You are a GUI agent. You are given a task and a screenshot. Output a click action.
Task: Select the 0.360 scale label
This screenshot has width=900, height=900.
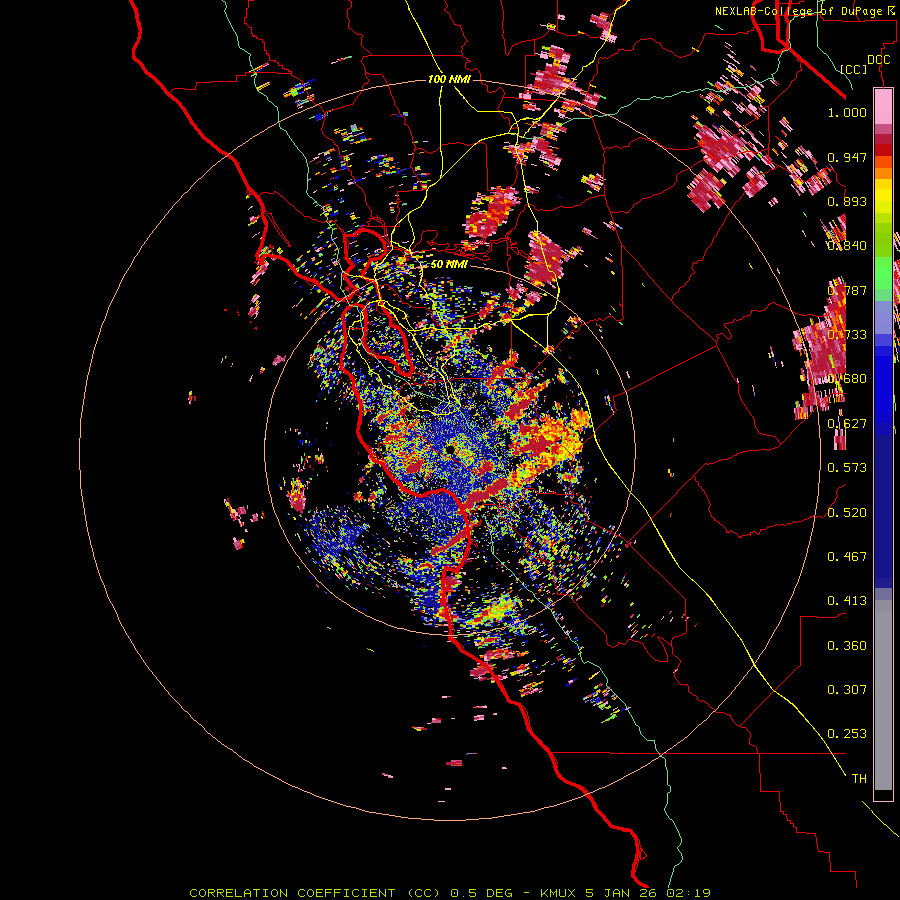847,645
